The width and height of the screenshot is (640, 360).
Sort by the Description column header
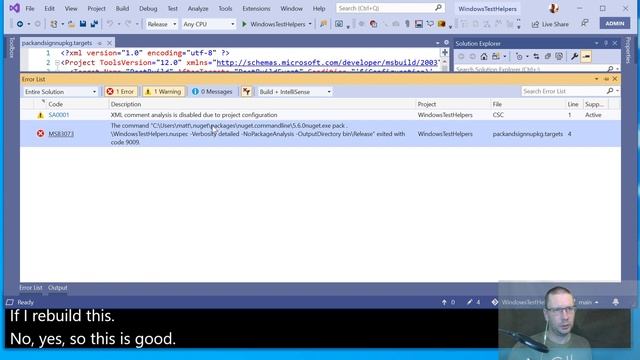pos(262,104)
